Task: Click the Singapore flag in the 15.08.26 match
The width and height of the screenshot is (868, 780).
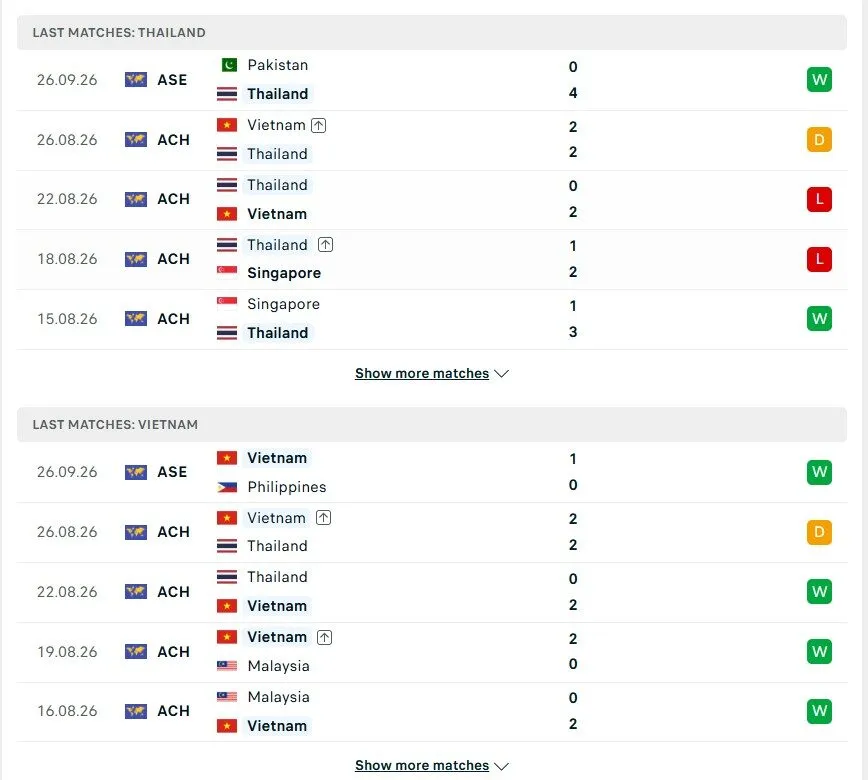Action: (227, 304)
